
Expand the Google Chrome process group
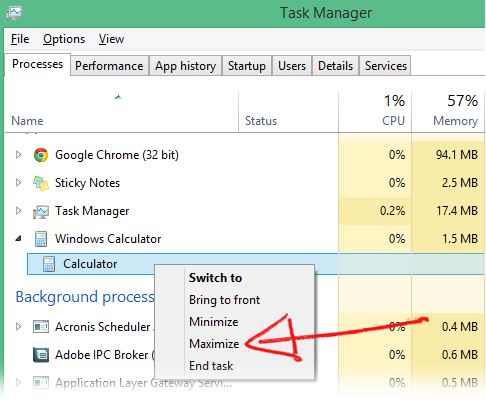[18, 155]
